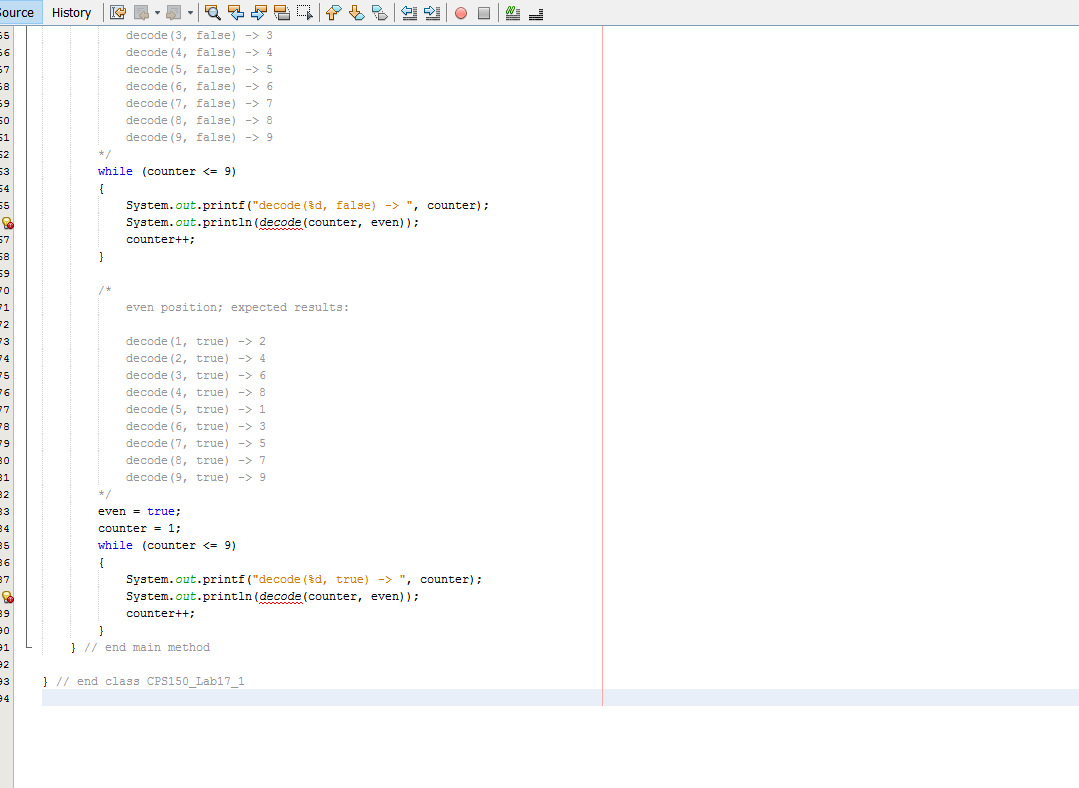1079x788 pixels.
Task: Shift Line Right toolbar icon
Action: [x=431, y=12]
